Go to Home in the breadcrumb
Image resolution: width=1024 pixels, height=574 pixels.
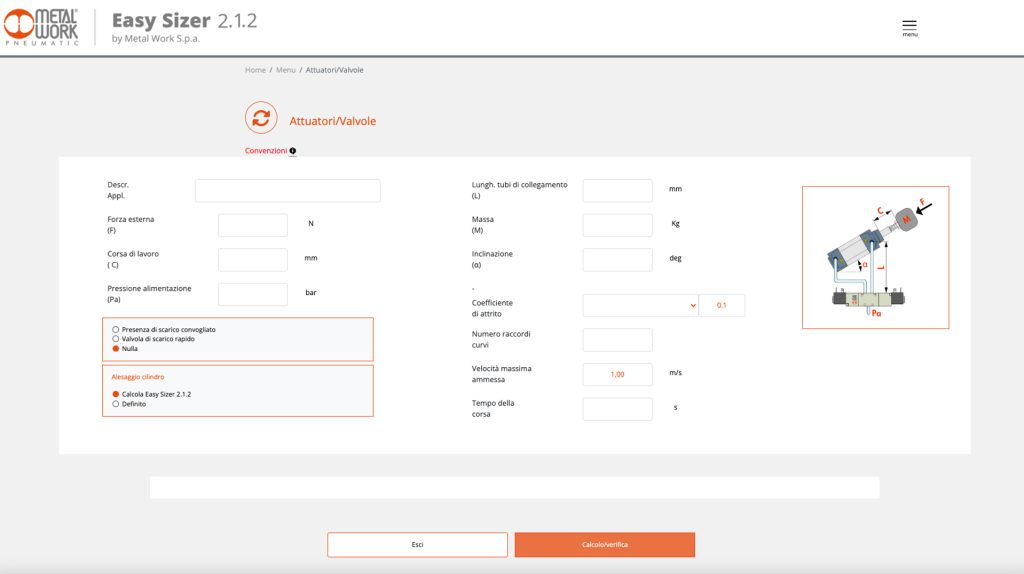[255, 70]
